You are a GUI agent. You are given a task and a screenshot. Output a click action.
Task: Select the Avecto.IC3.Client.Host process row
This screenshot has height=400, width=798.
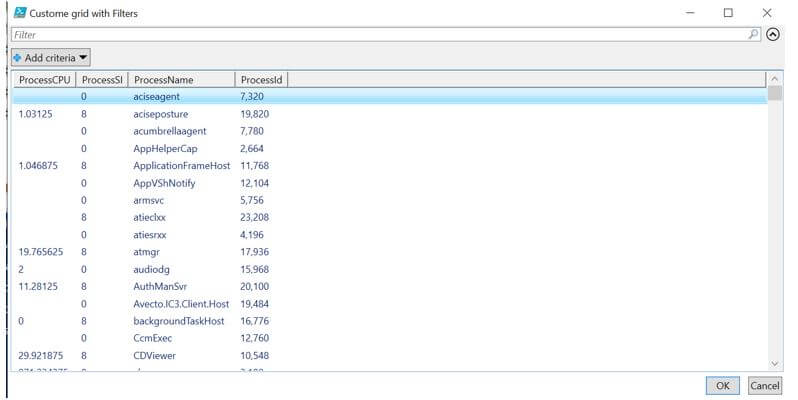(x=390, y=304)
